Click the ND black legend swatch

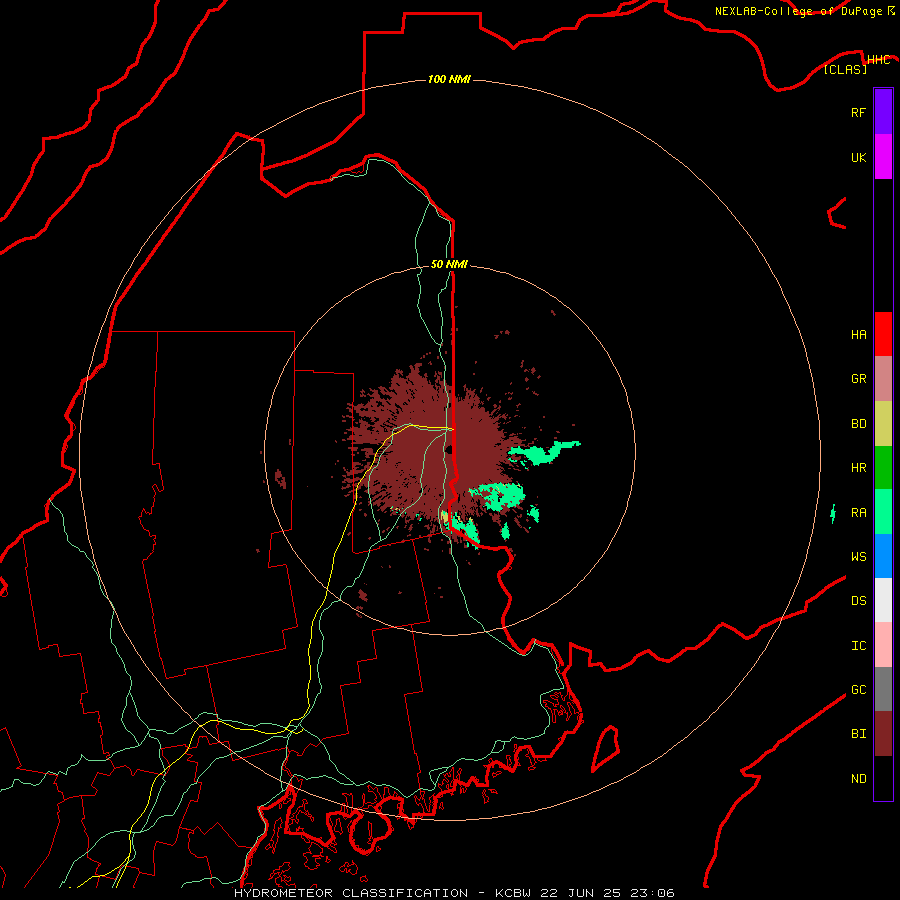click(883, 778)
